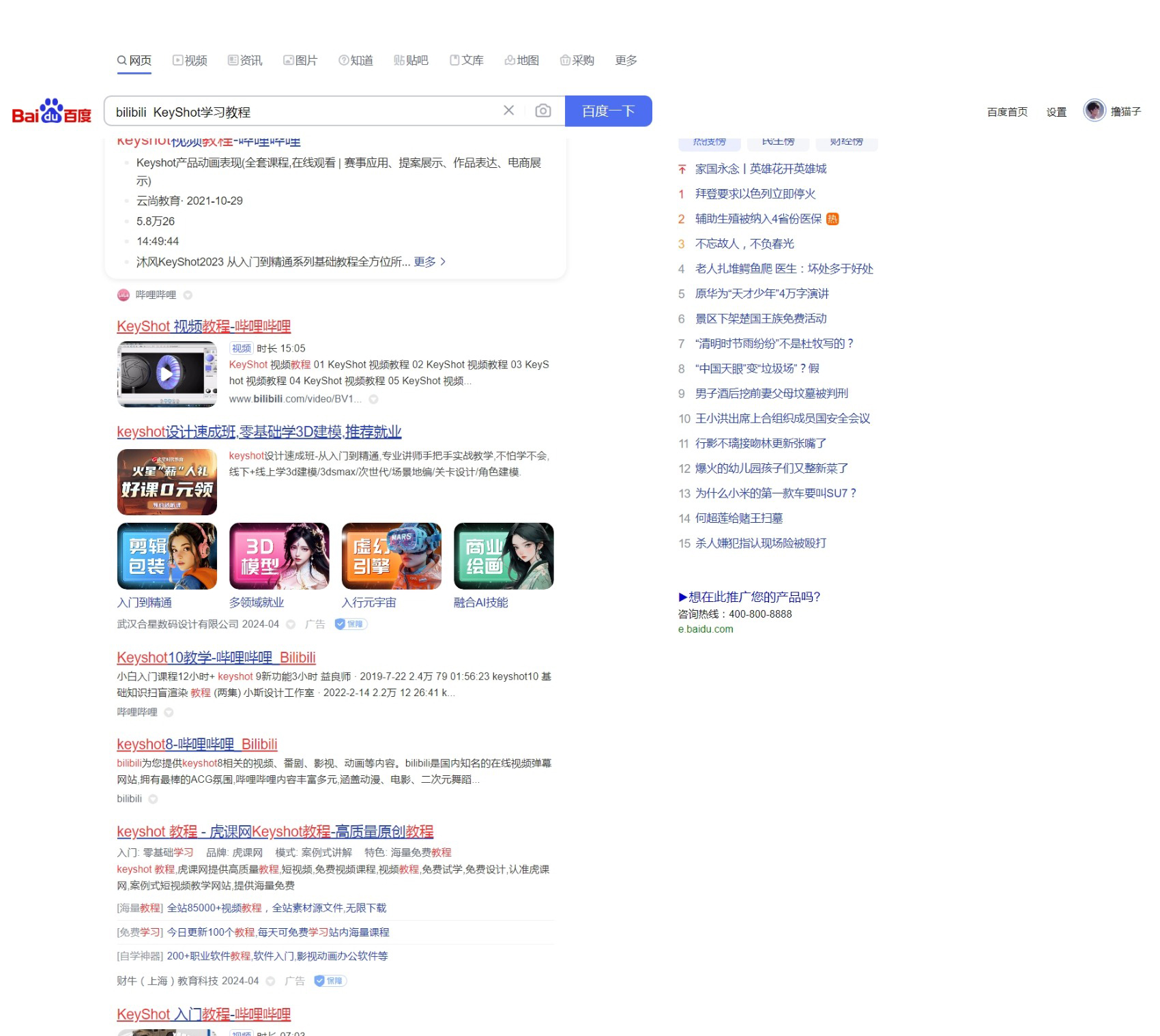Viewport: 1160px width, 1036px height.
Task: Select the 网页 tab
Action: coord(134,60)
